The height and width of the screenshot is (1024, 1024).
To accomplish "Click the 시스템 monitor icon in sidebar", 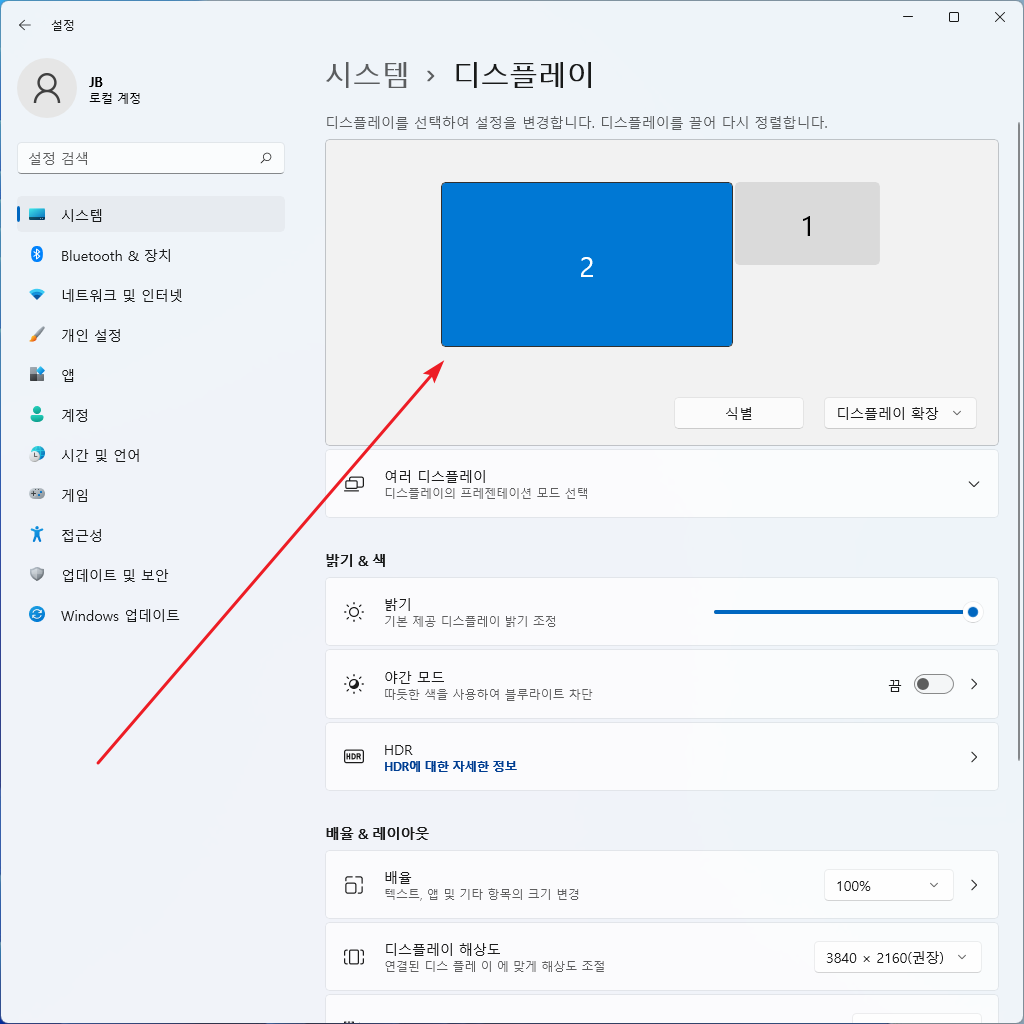I will click(x=37, y=215).
